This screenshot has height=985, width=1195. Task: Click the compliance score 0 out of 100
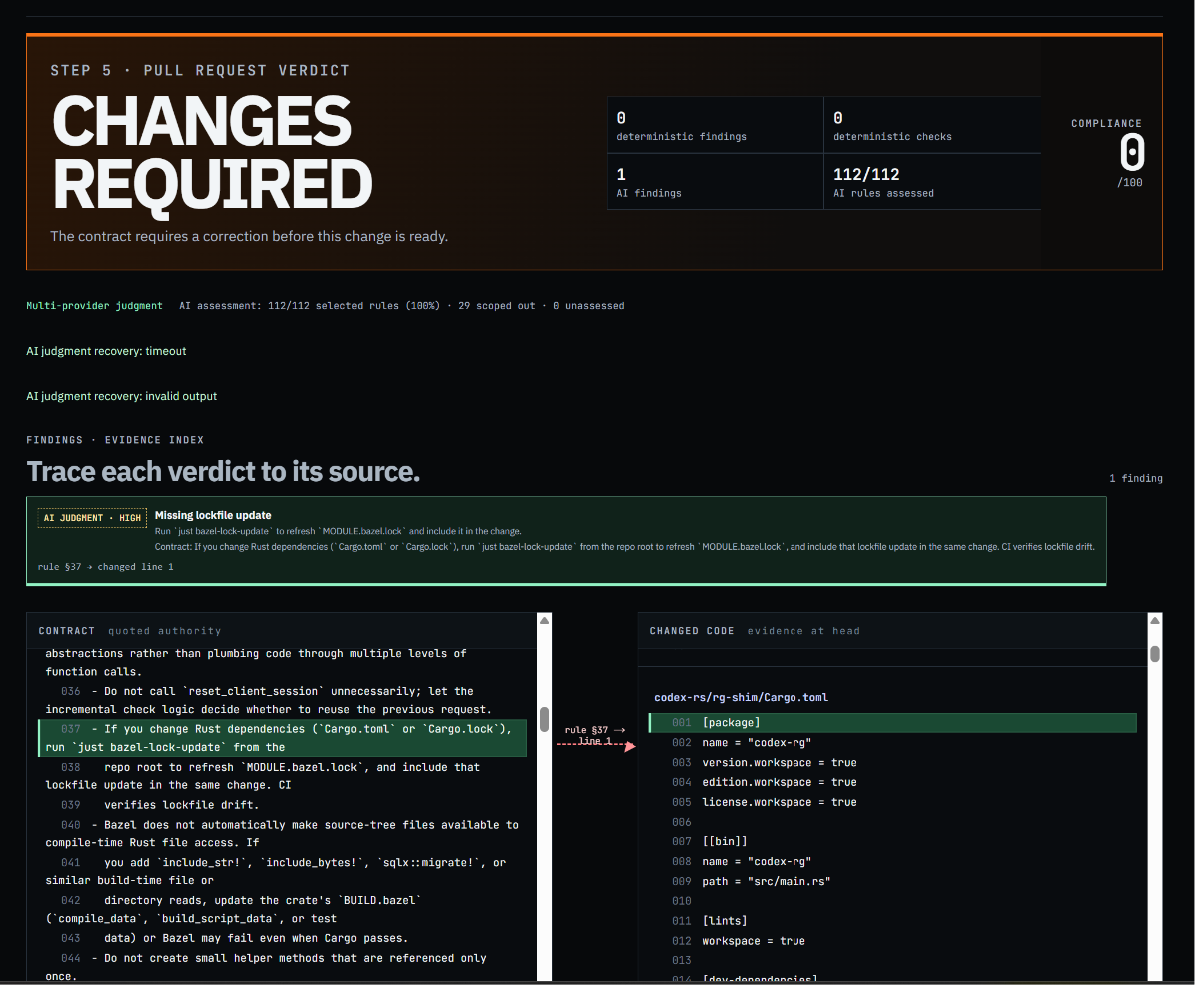(1131, 159)
